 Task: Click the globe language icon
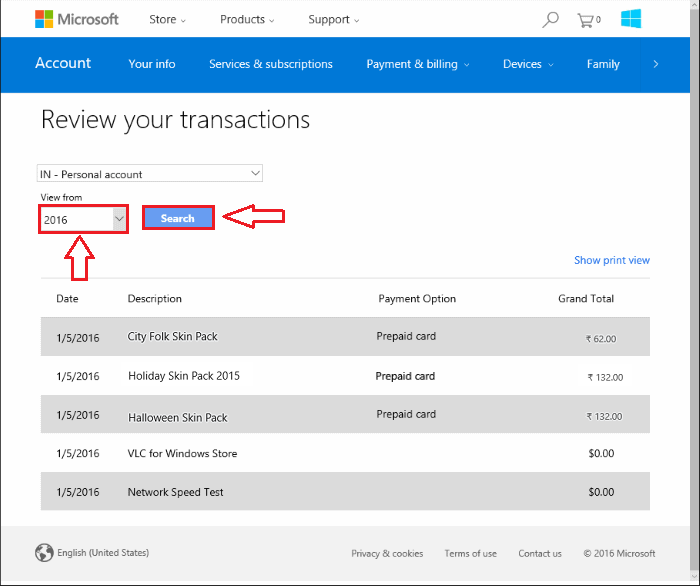click(x=44, y=553)
